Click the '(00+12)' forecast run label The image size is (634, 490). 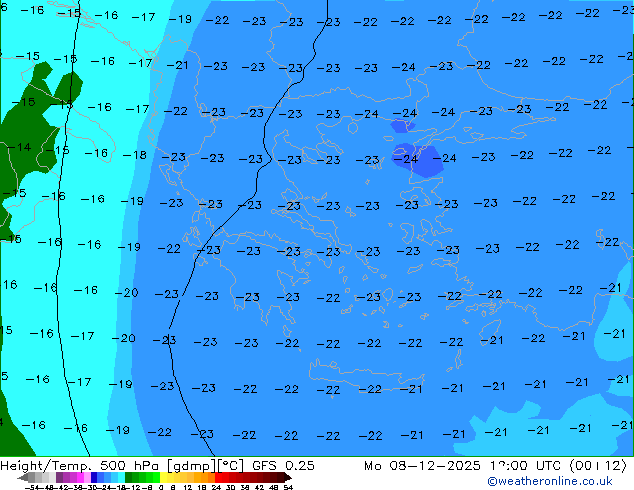coord(598,466)
